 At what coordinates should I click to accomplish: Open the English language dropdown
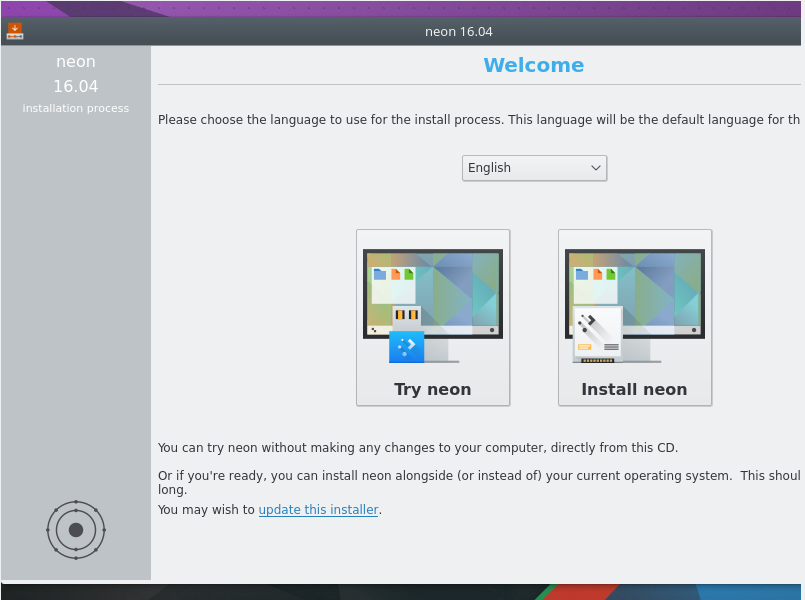click(x=534, y=168)
